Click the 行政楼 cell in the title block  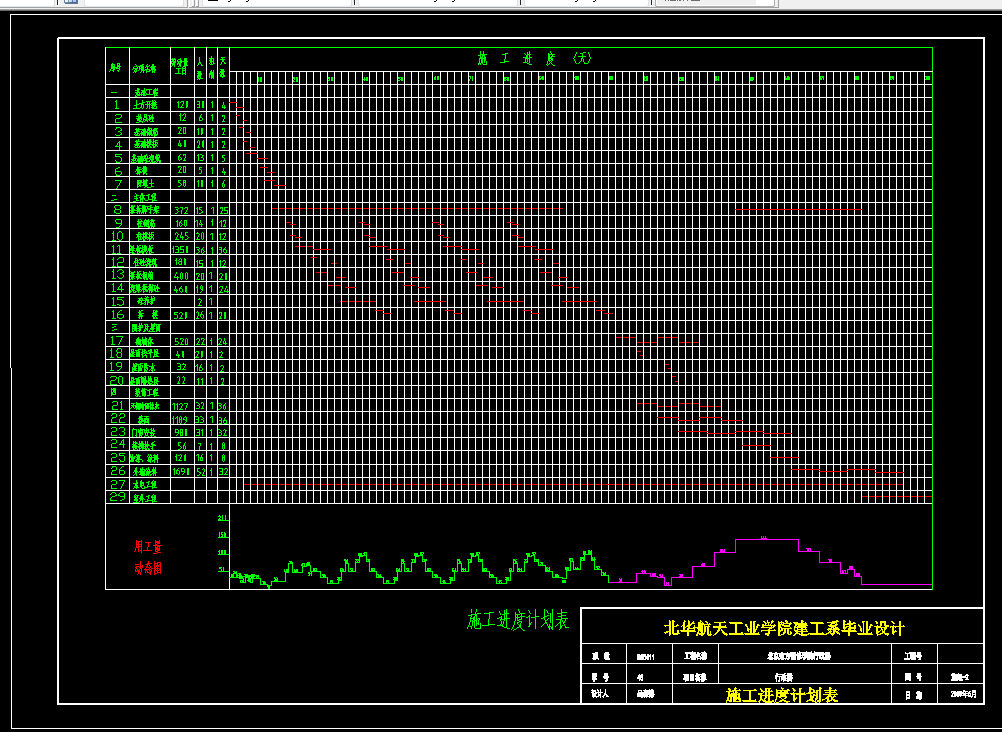pyautogui.click(x=784, y=677)
